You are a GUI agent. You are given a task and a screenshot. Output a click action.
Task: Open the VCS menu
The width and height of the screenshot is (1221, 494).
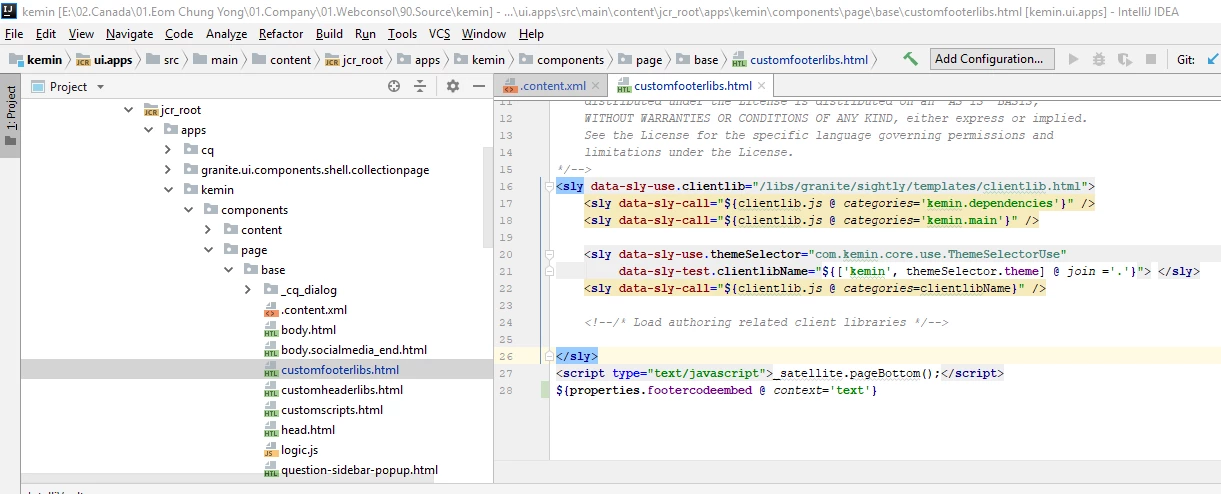[x=440, y=34]
